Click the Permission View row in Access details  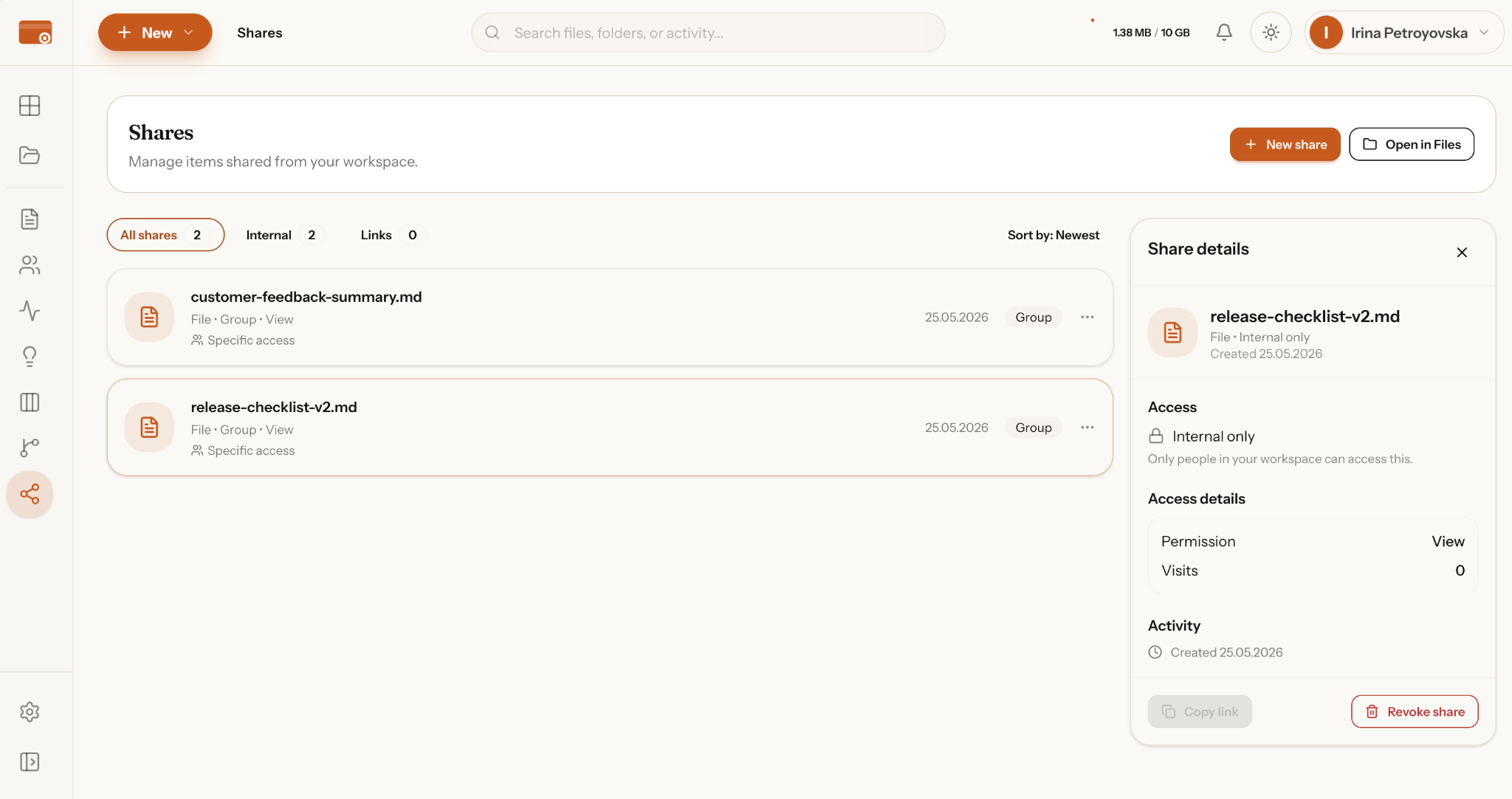[x=1313, y=541]
